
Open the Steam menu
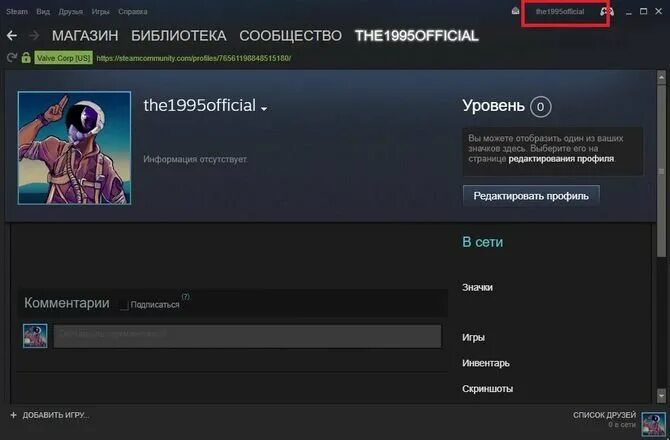17,12
